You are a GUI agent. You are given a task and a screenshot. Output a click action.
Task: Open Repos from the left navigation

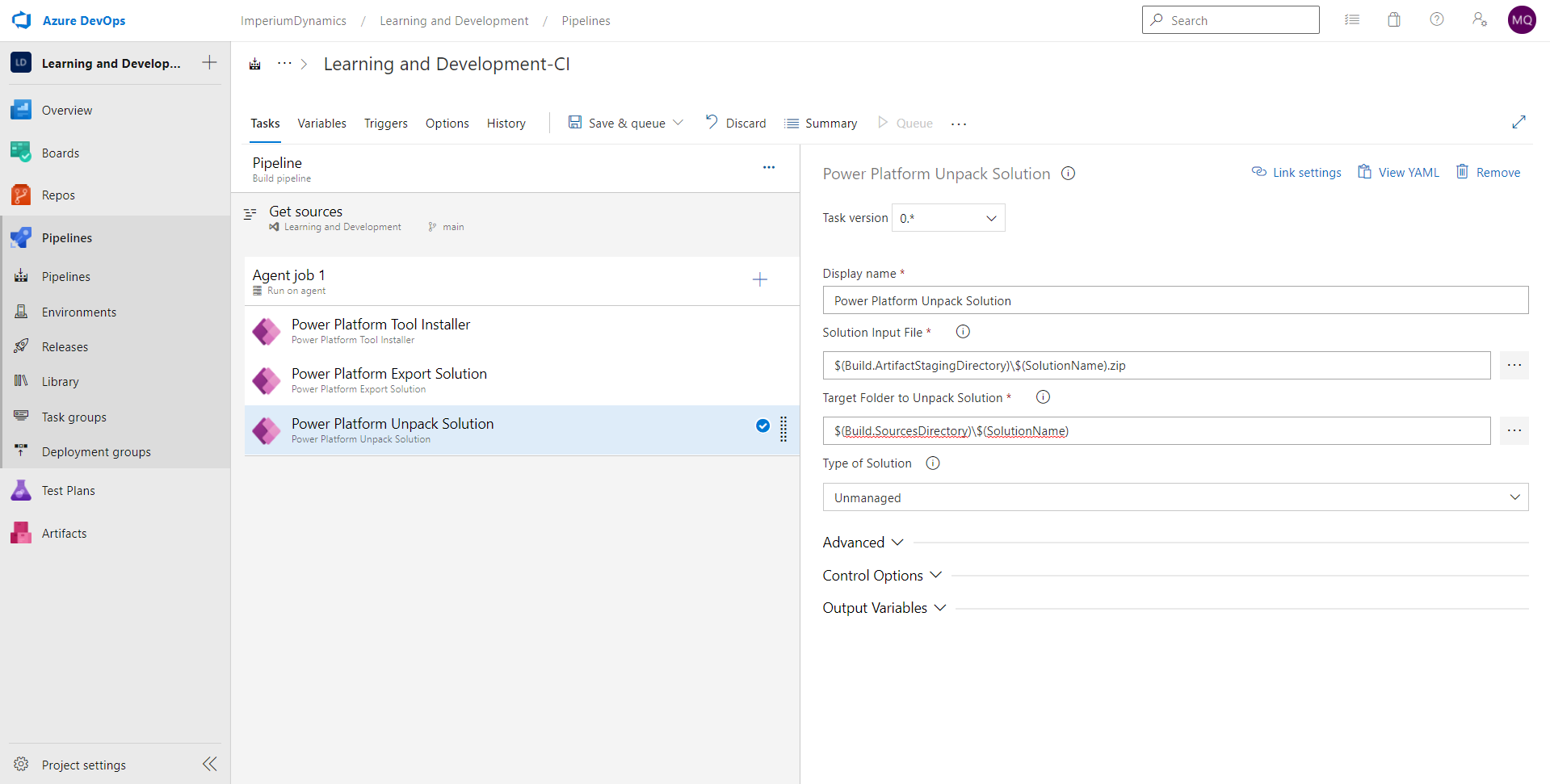pyautogui.click(x=59, y=194)
